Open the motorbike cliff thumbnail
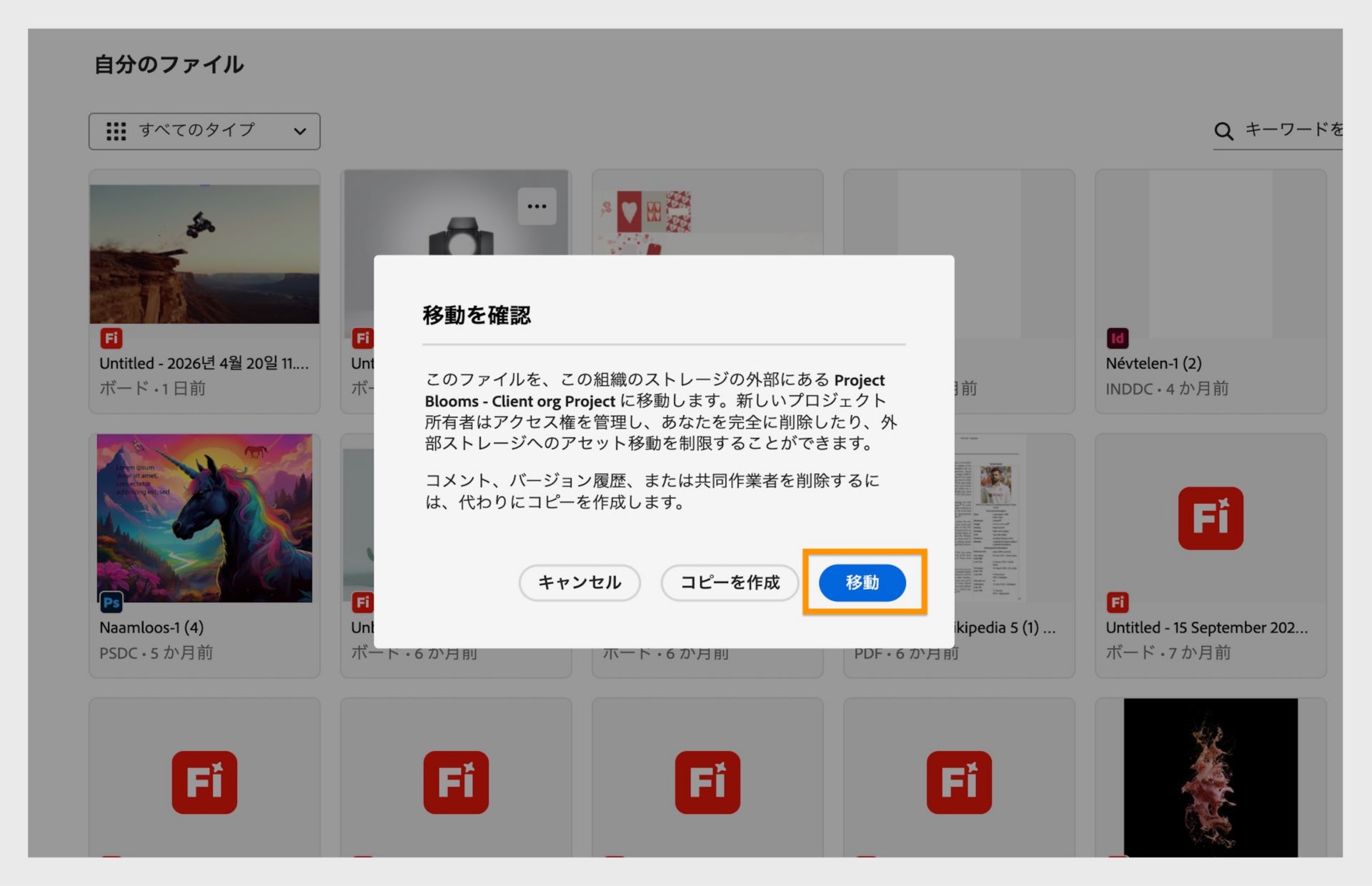This screenshot has width=1372, height=886. 204,254
